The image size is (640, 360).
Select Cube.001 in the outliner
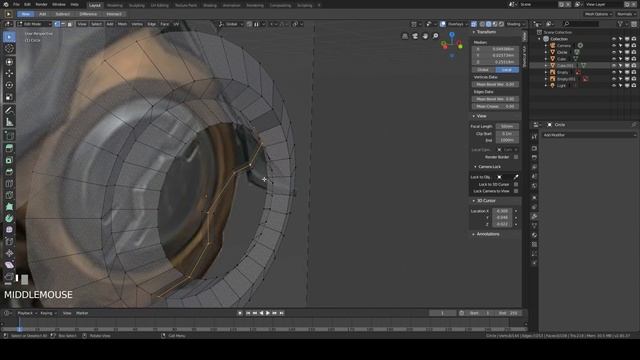pyautogui.click(x=566, y=66)
